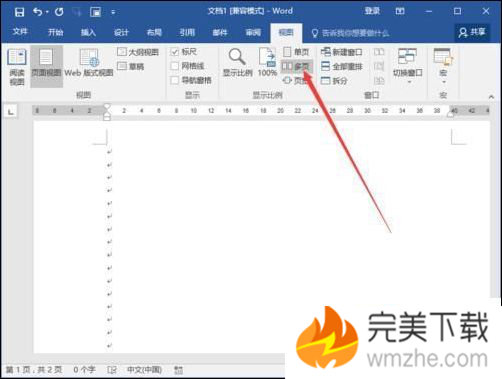Redo the last action
Screen dimensions: 502x379
[x=59, y=12]
